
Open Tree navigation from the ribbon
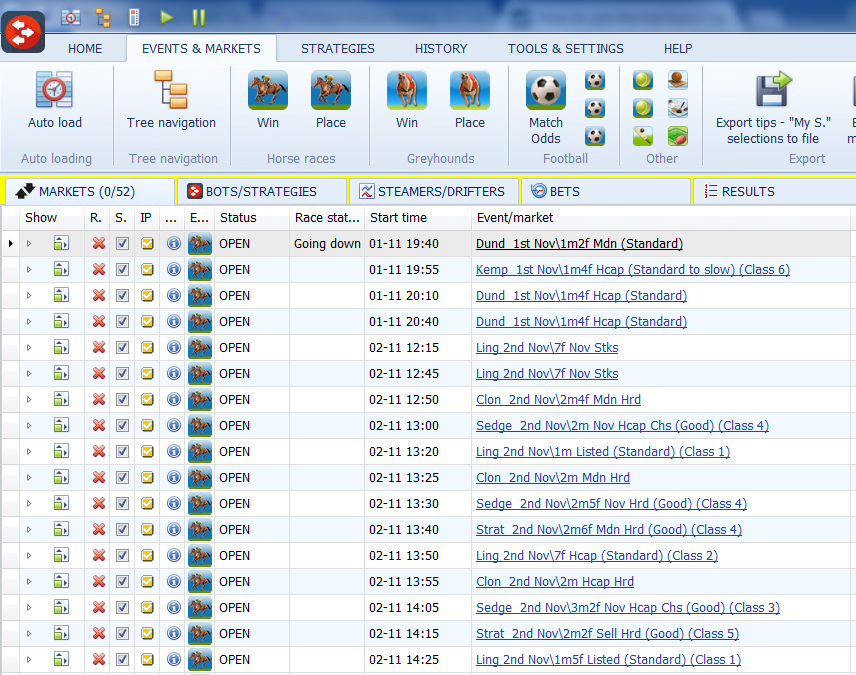click(x=171, y=100)
